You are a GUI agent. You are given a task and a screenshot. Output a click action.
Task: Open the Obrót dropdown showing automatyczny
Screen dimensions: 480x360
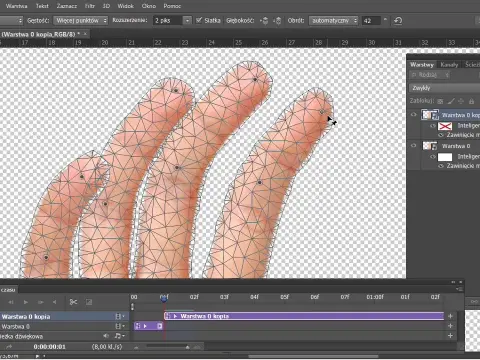click(x=333, y=21)
